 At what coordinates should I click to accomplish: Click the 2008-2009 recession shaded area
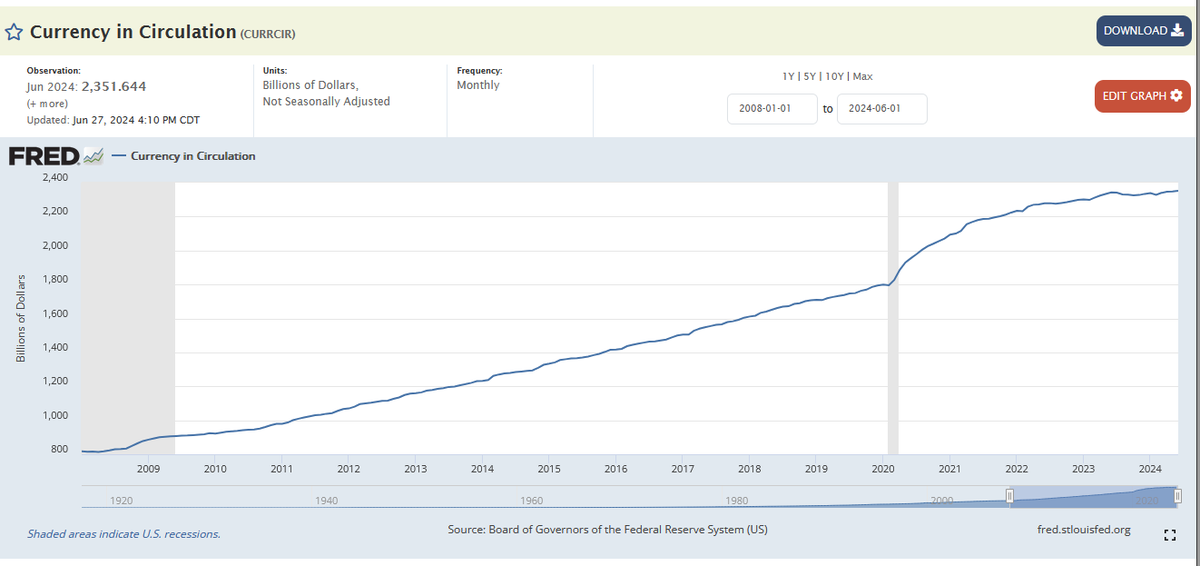127,318
